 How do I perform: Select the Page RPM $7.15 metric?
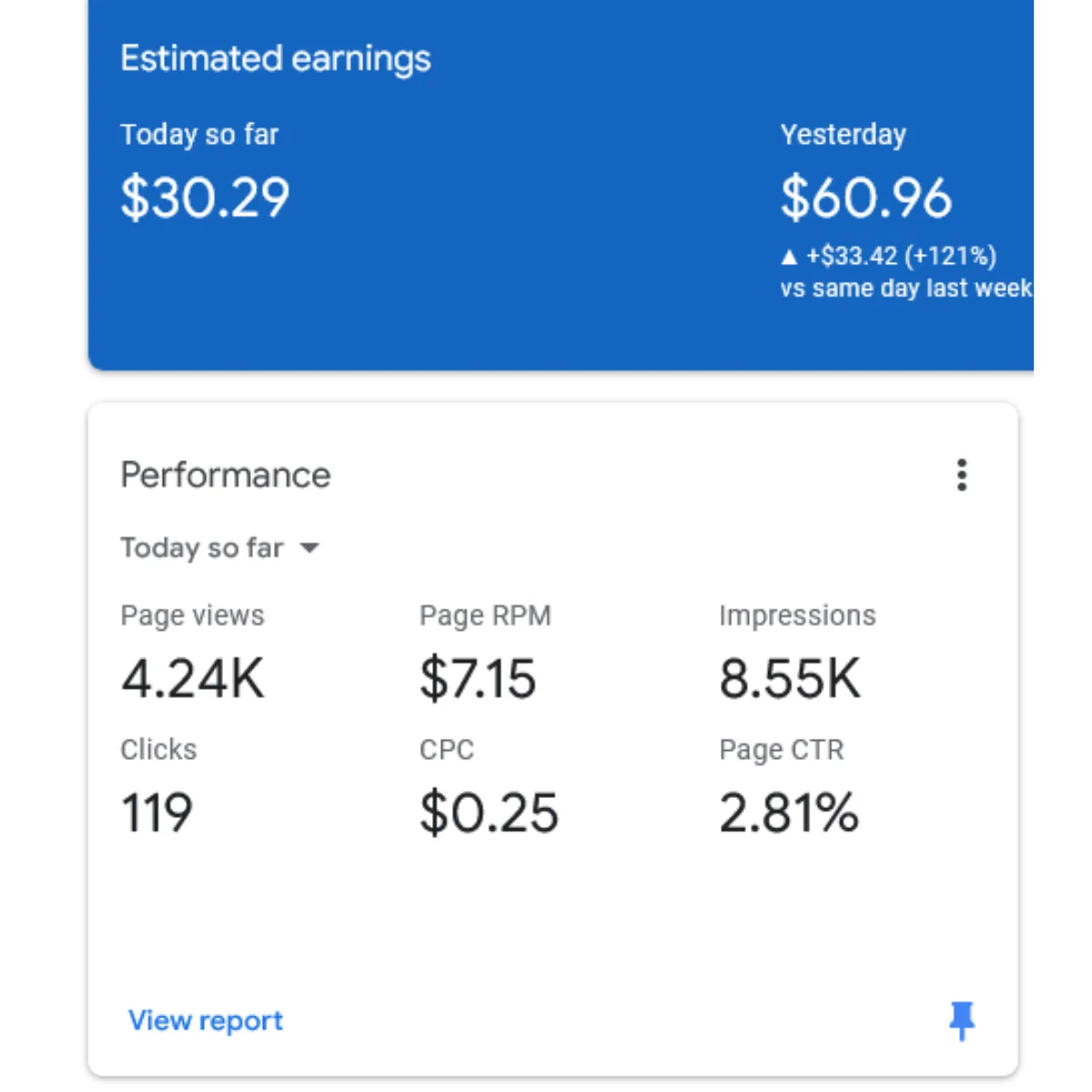click(x=485, y=653)
